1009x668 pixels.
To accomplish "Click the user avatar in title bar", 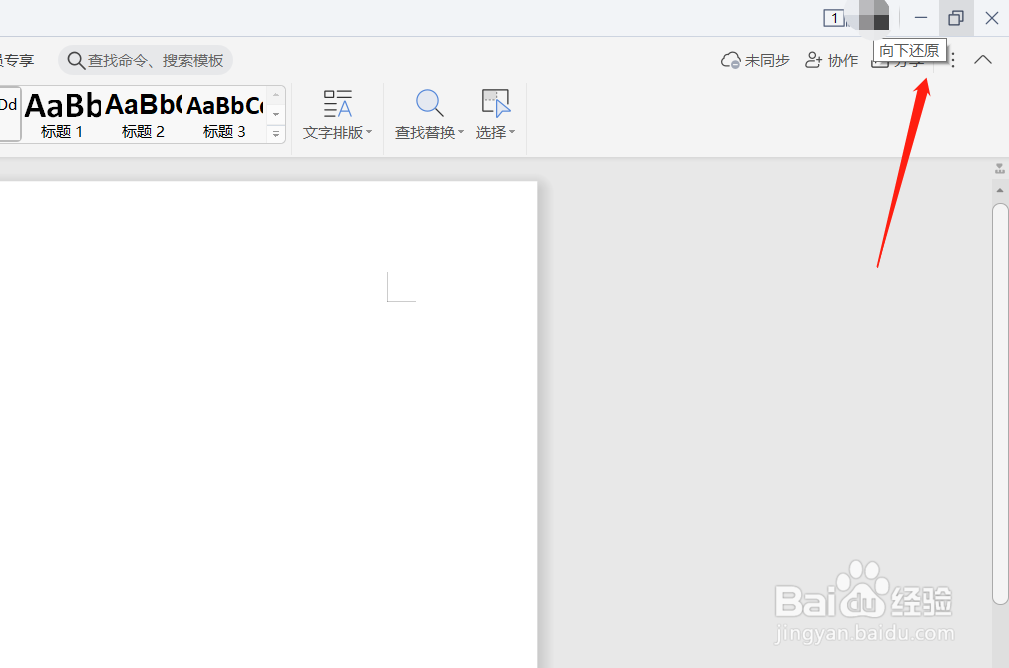I will [872, 17].
